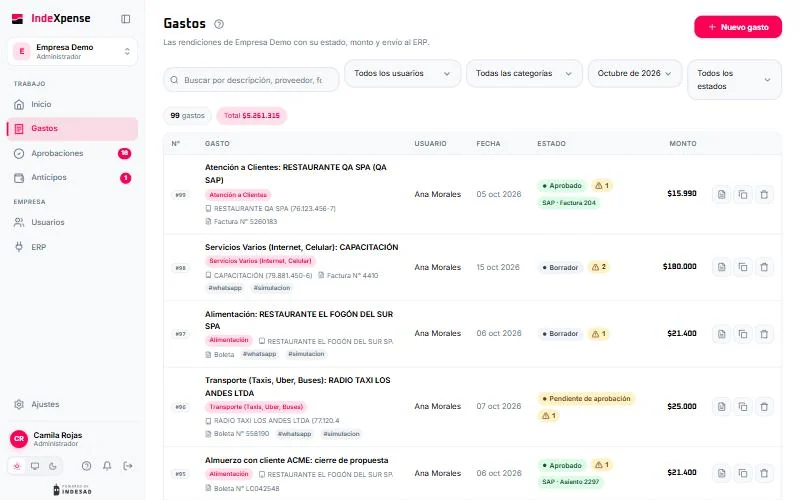The image size is (800, 500).
Task: Open document icon for the $180.000 expense
Action: click(x=721, y=267)
